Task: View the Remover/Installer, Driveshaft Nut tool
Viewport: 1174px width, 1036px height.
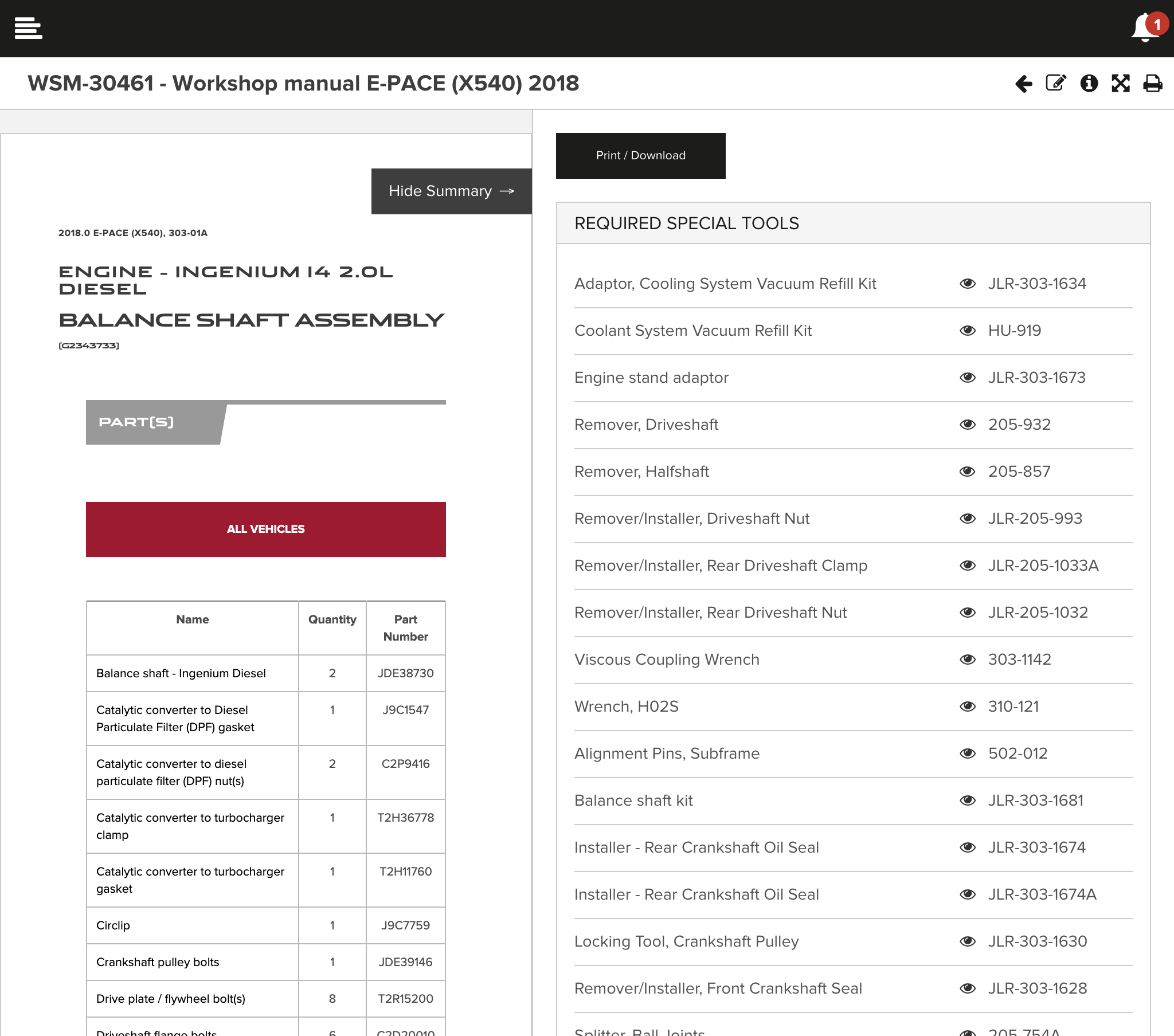Action: point(968,519)
